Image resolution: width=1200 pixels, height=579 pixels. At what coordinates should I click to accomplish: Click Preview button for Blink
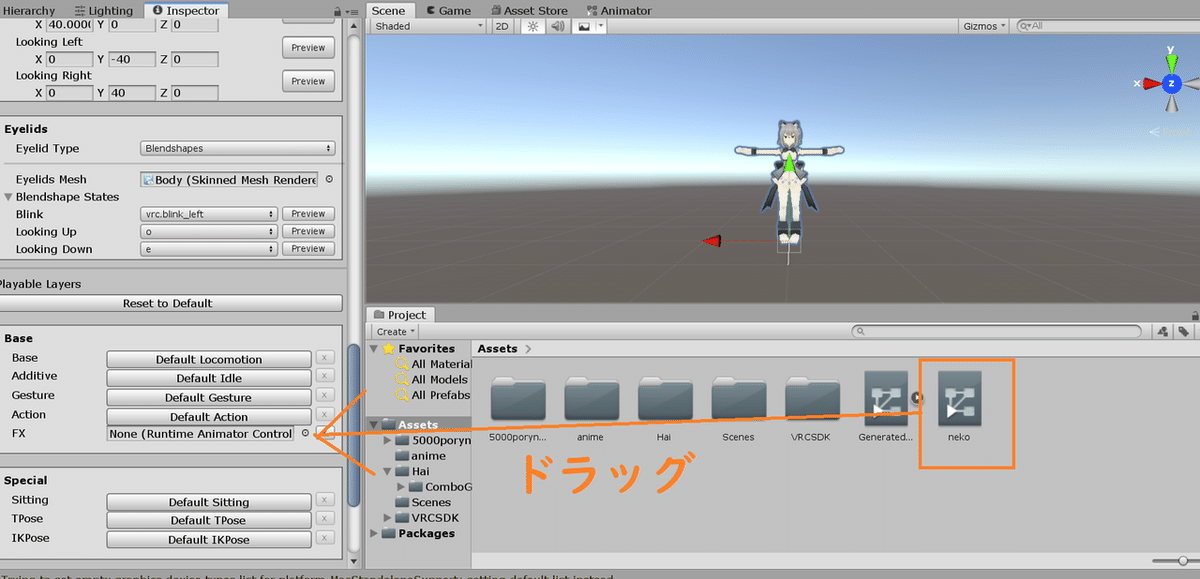[308, 214]
